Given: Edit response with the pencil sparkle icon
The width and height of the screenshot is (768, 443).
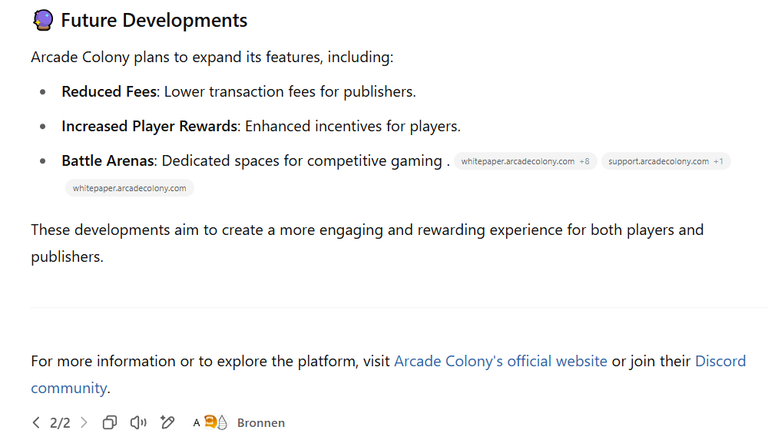Looking at the screenshot, I should tap(168, 422).
